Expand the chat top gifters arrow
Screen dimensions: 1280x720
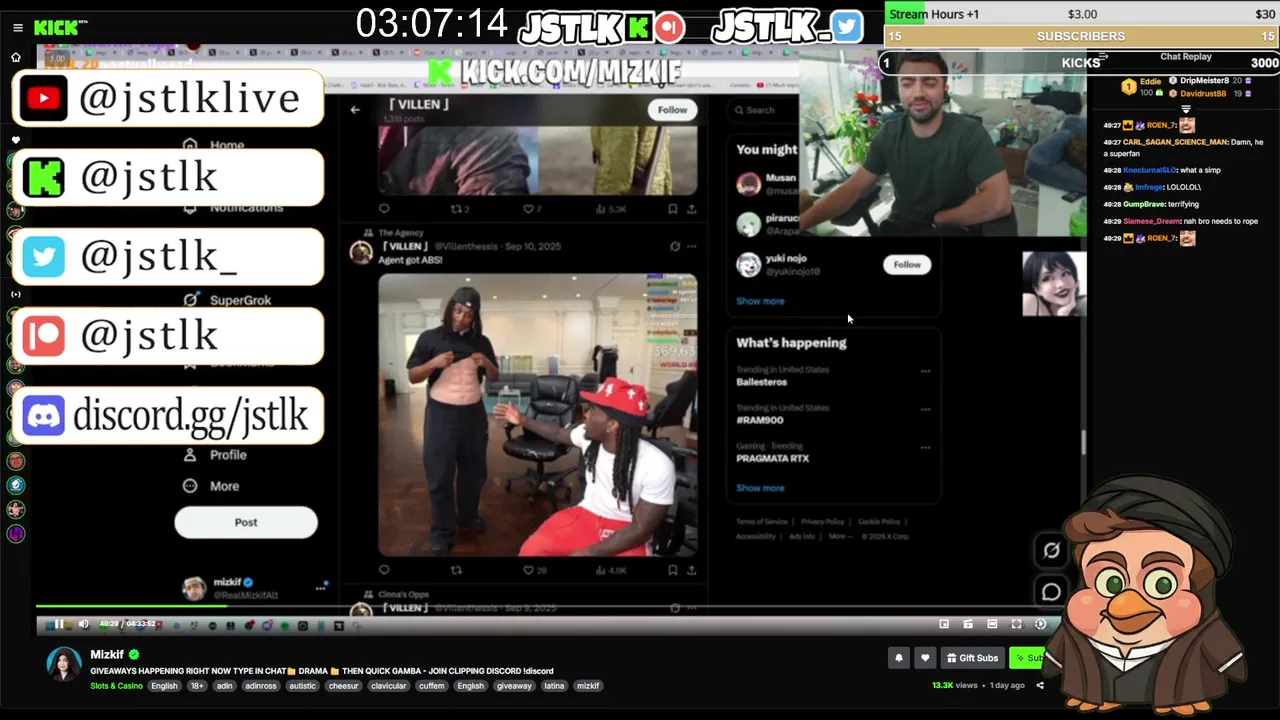coord(1186,109)
